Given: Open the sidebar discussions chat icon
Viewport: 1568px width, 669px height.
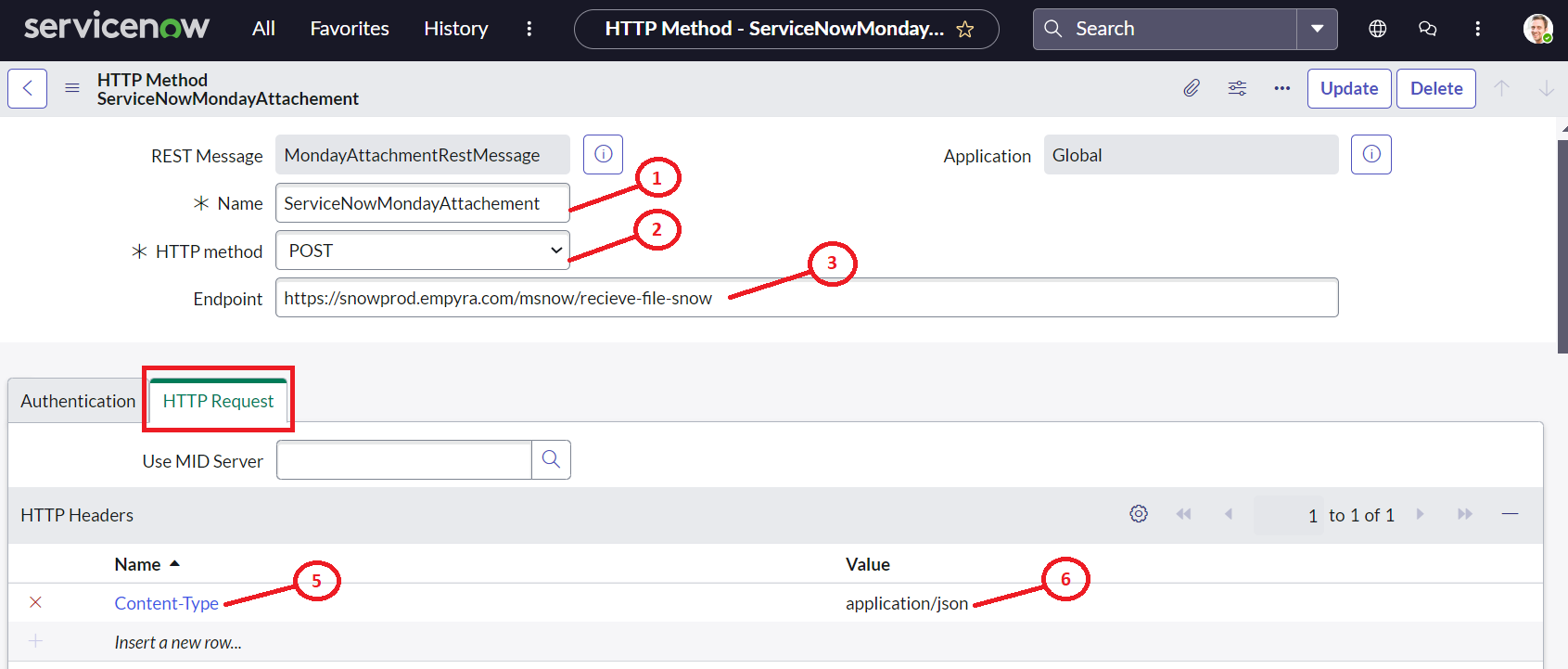Looking at the screenshot, I should (1428, 29).
